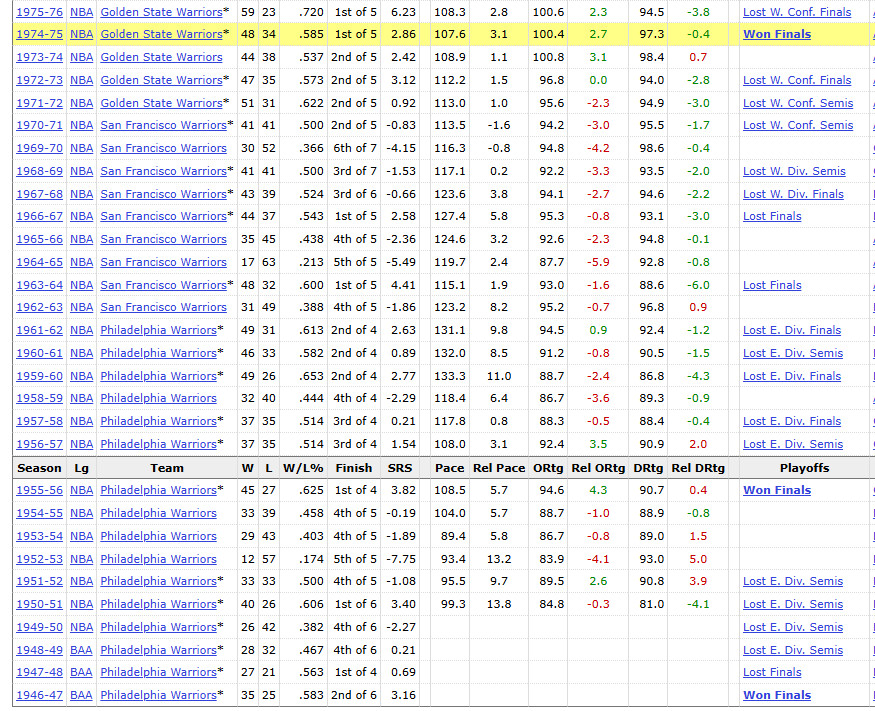The image size is (875, 711).
Task: Open Lost W. Div. Semis for 1968-69
Action: (794, 171)
